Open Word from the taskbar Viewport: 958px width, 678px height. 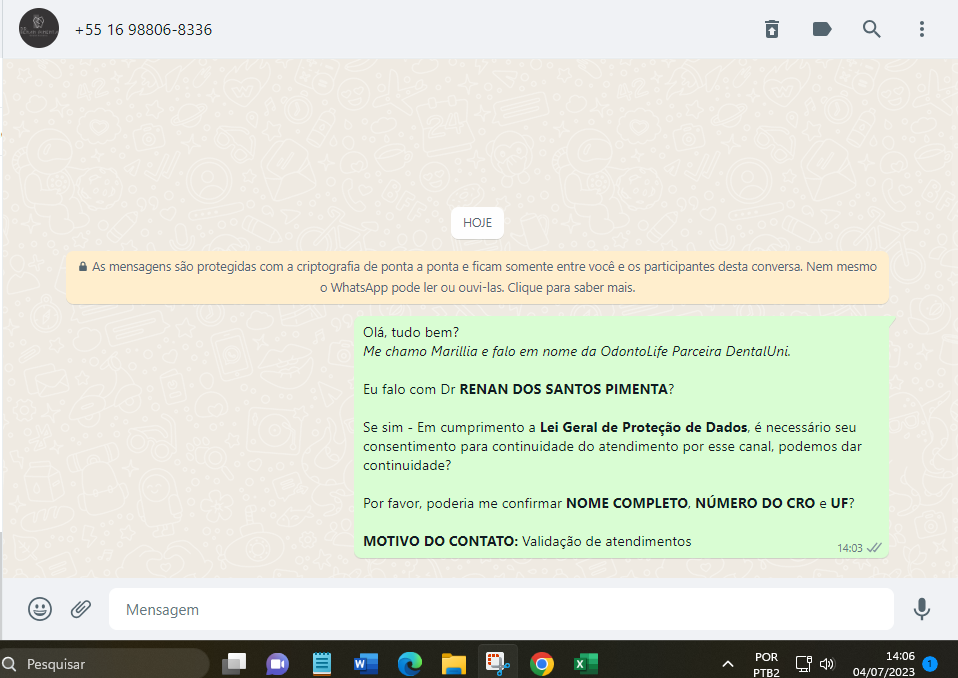365,663
